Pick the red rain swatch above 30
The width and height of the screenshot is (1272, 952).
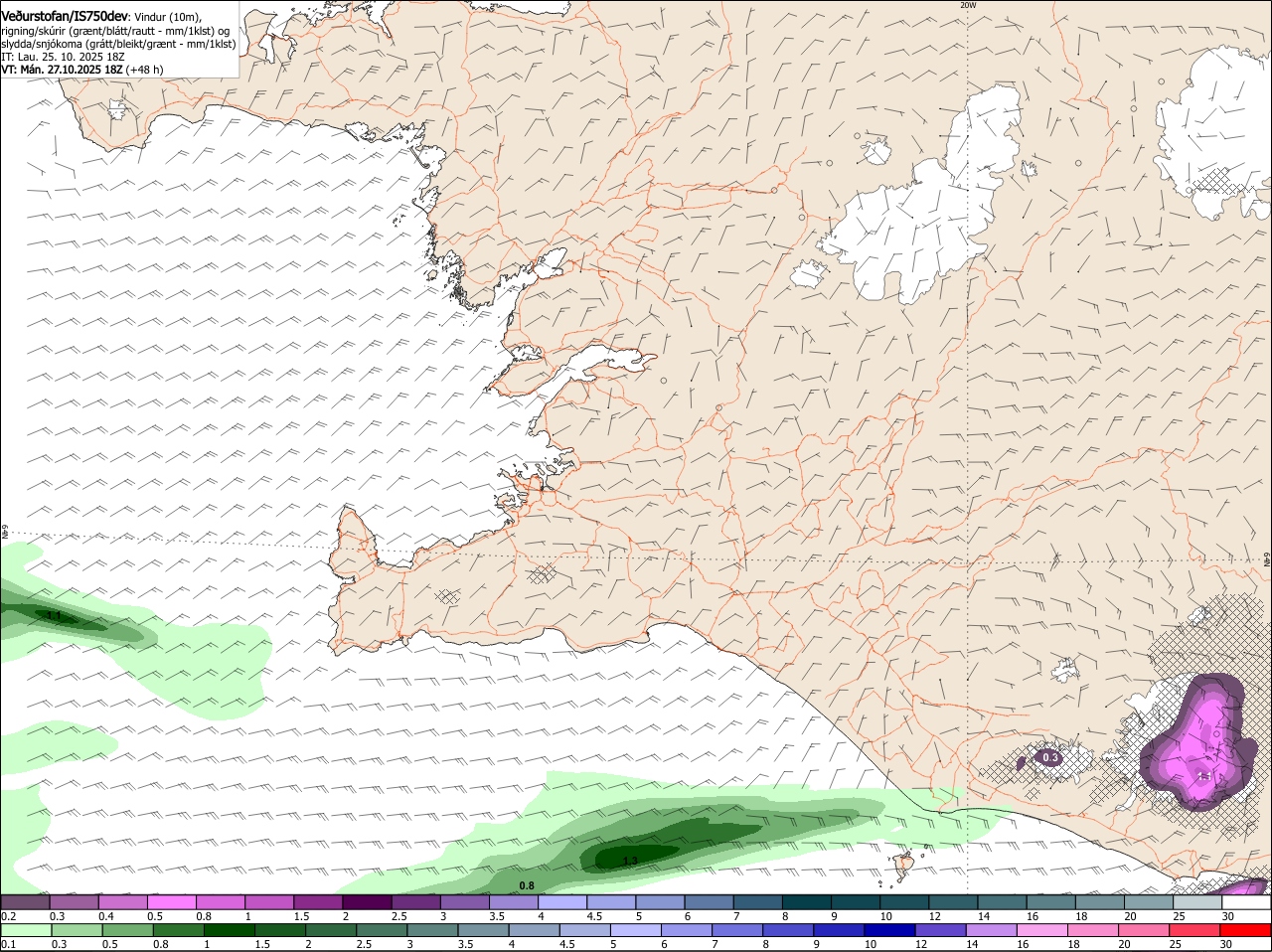(1246, 929)
